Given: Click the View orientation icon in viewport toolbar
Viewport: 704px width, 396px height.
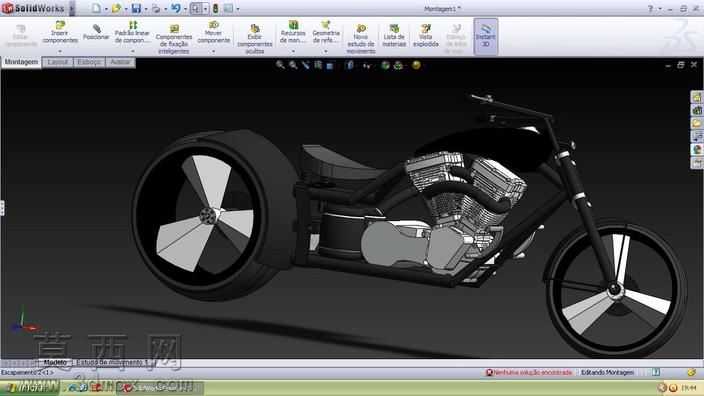Looking at the screenshot, I should [x=330, y=66].
